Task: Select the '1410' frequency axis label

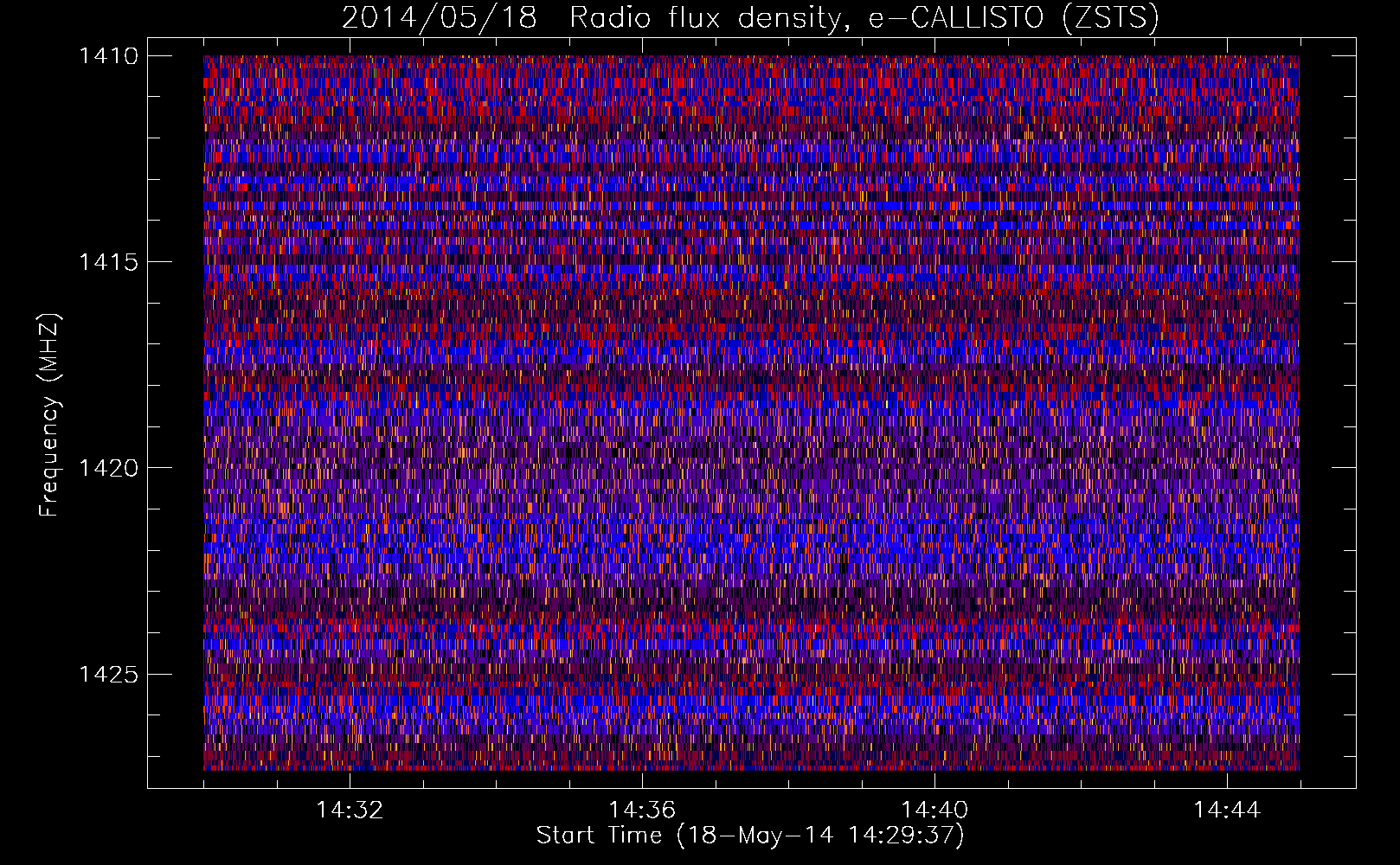Action: [108, 56]
